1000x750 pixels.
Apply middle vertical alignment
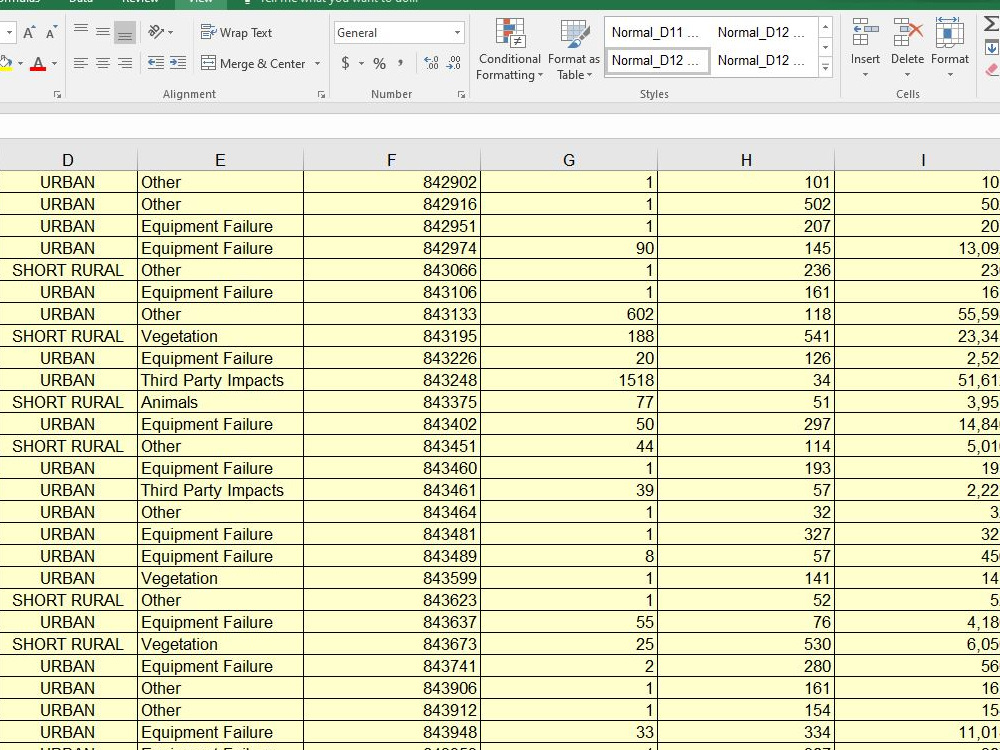pyautogui.click(x=103, y=32)
